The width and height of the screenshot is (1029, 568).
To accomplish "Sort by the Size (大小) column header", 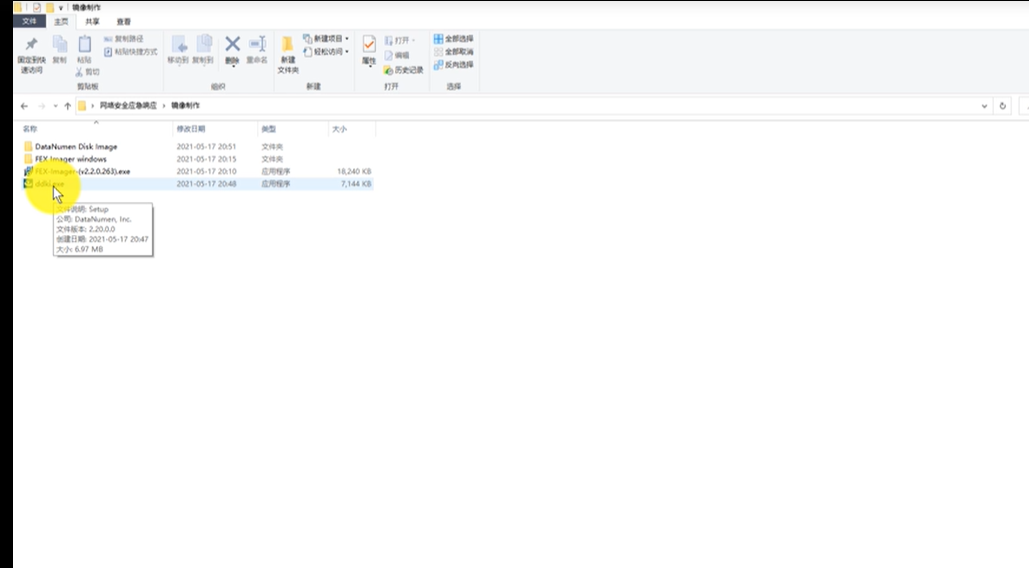I will [339, 129].
